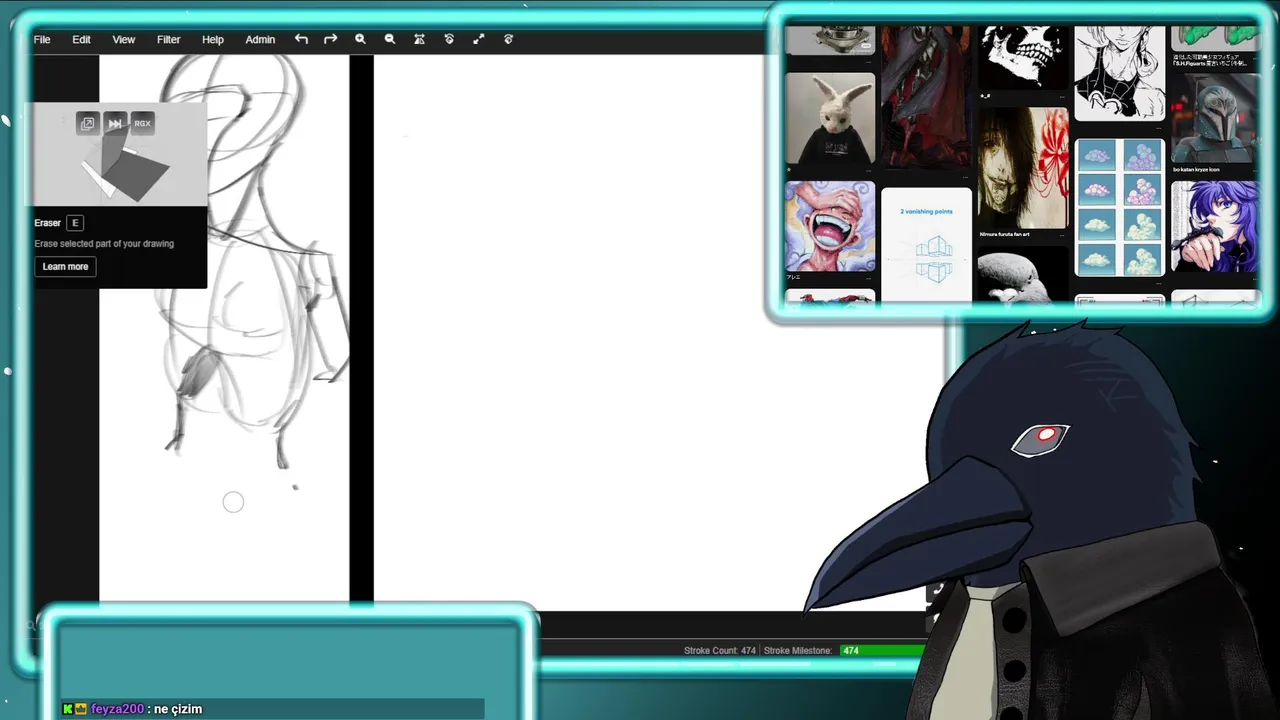Click the Learn more button
Screen dimensions: 1280x720
(x=65, y=266)
